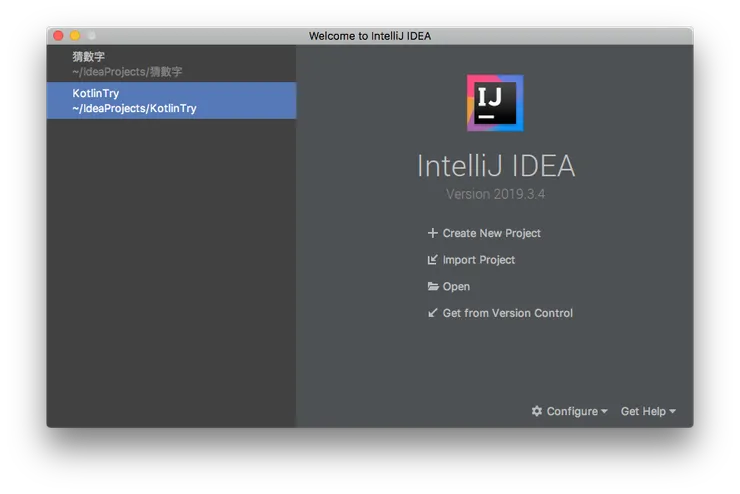Click the import arrow icon beside Import Project
The width and height of the screenshot is (740, 494).
click(x=432, y=260)
